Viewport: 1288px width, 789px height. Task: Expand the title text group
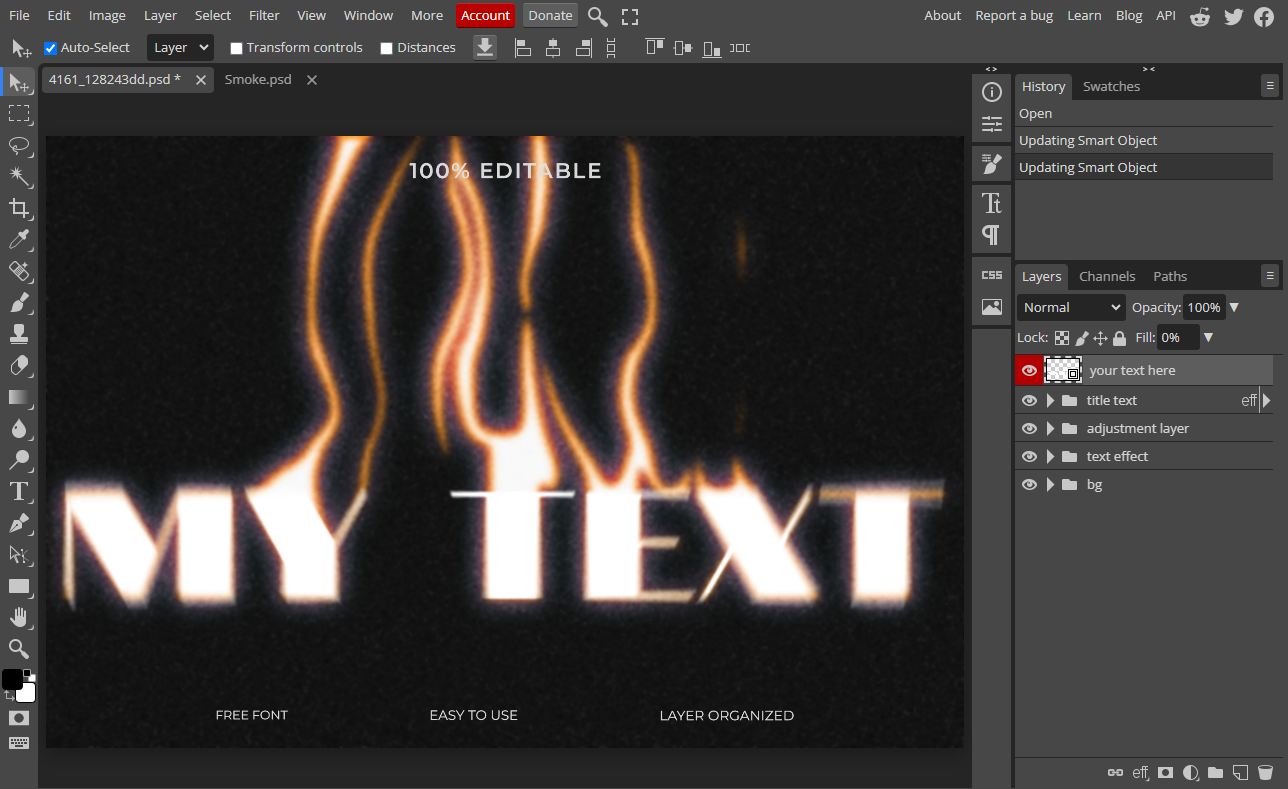[x=1050, y=400]
